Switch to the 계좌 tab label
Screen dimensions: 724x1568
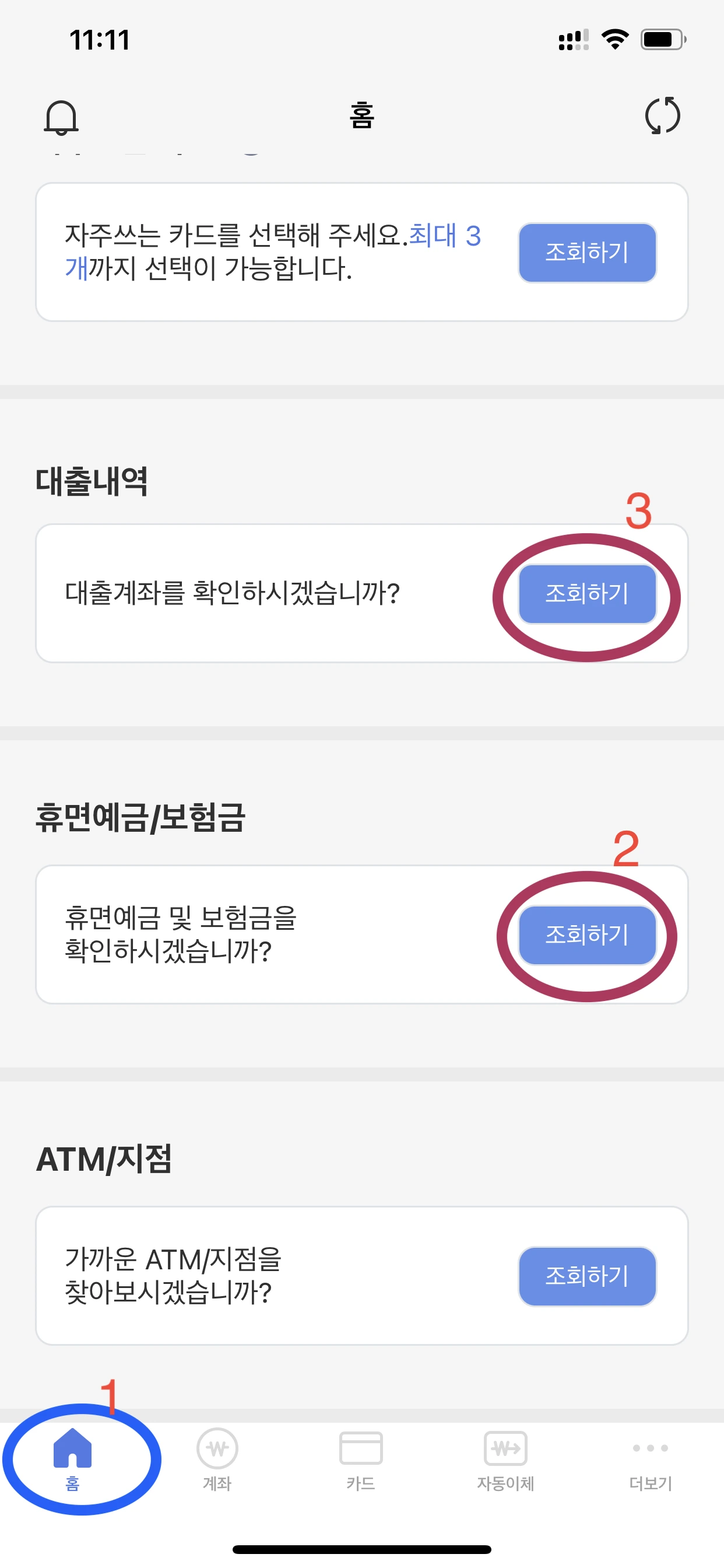[217, 1483]
